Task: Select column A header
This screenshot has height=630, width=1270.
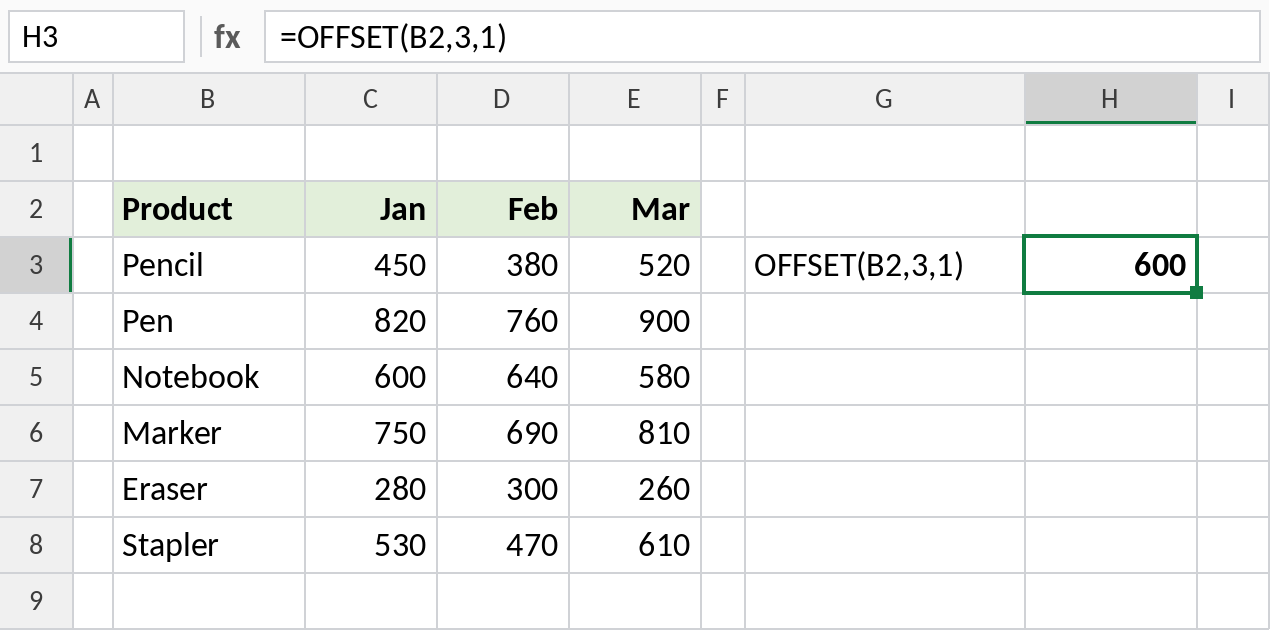Action: click(93, 98)
